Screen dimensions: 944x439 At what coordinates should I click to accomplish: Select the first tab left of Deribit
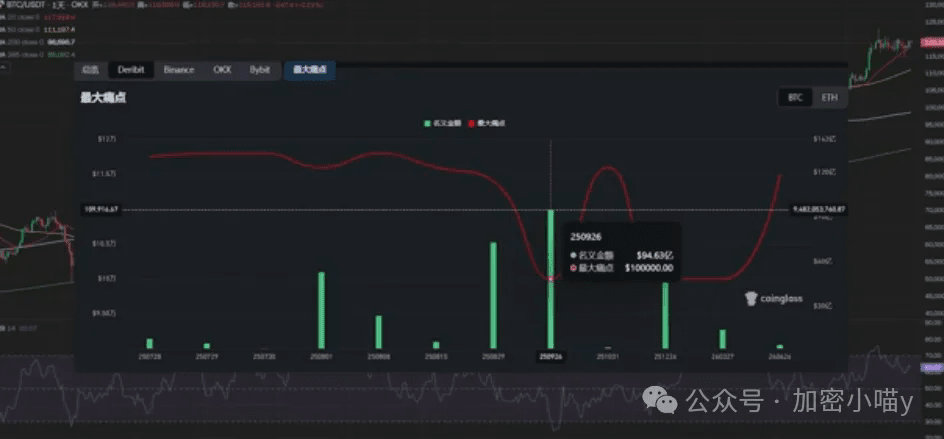[91, 70]
